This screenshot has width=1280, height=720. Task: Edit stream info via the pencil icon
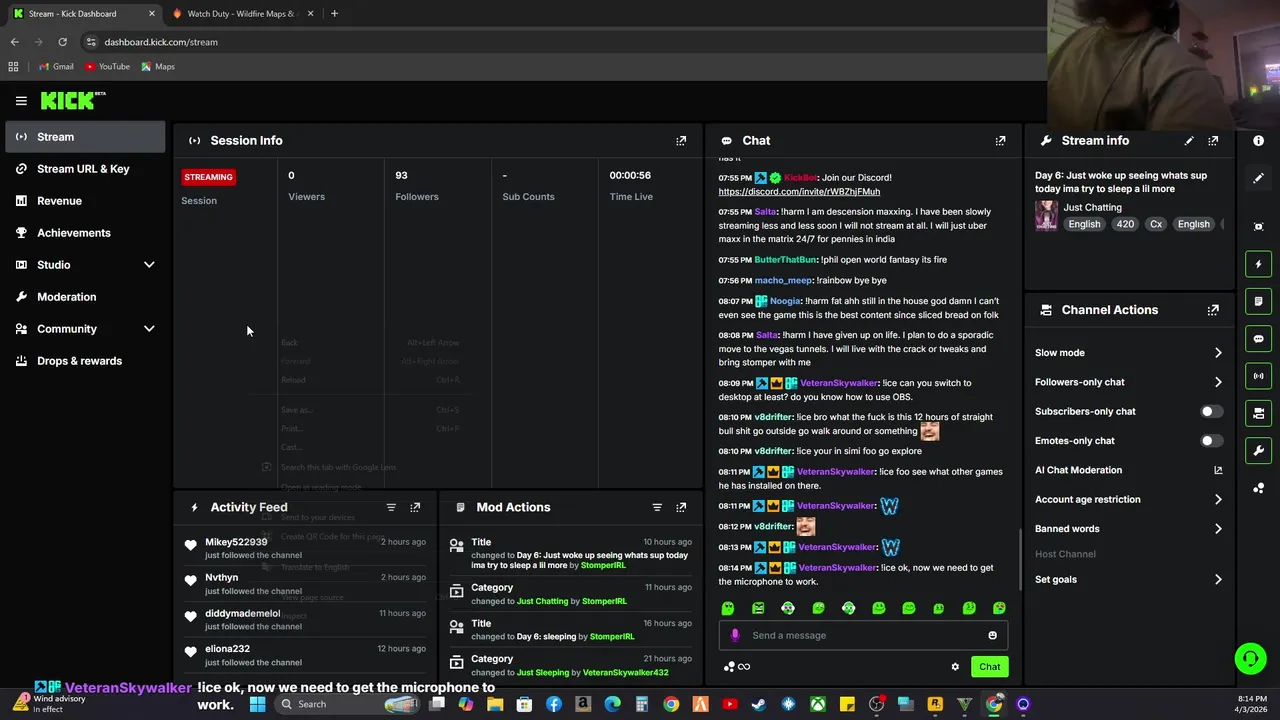point(1189,141)
